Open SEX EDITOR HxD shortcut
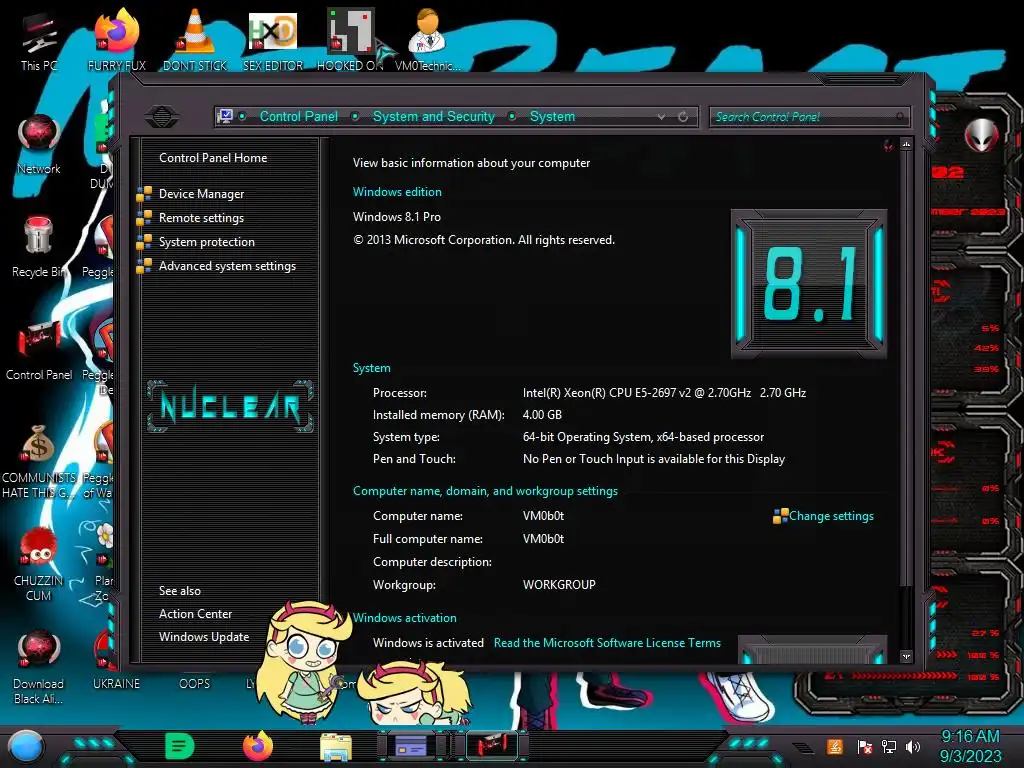The width and height of the screenshot is (1024, 768). point(273,40)
